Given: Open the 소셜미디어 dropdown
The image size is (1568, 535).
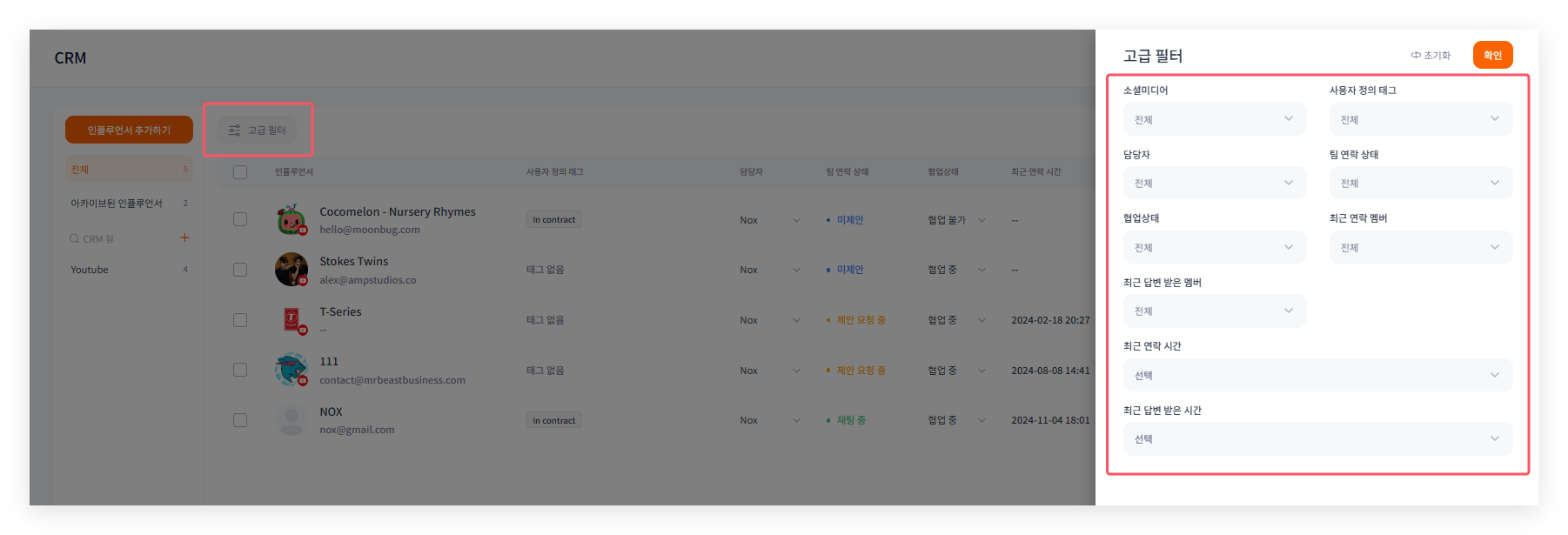Looking at the screenshot, I should (1214, 119).
